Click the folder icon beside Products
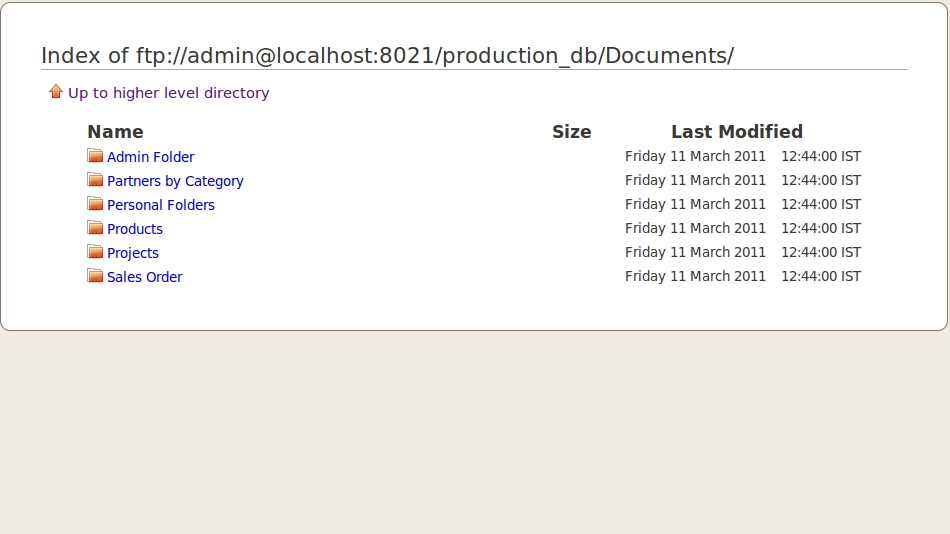 point(95,227)
